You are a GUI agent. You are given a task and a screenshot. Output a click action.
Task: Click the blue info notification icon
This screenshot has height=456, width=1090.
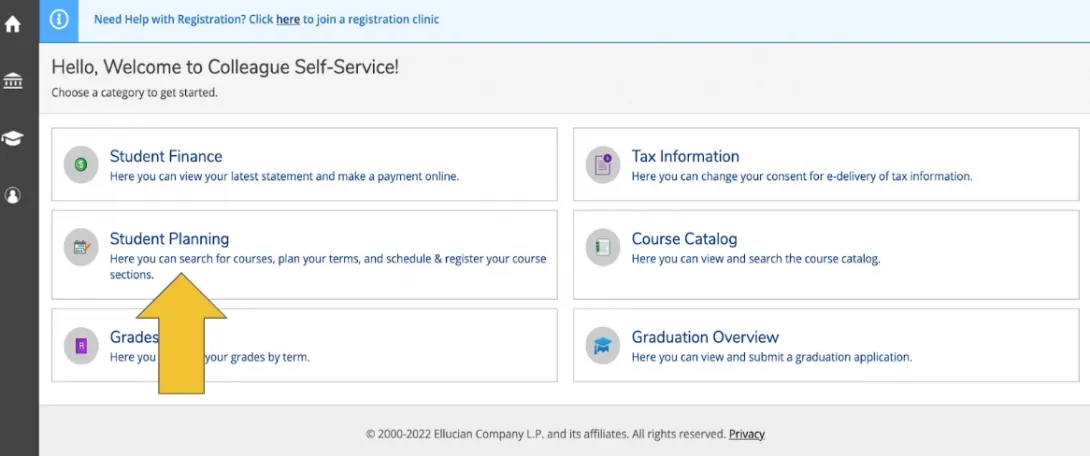[x=59, y=20]
